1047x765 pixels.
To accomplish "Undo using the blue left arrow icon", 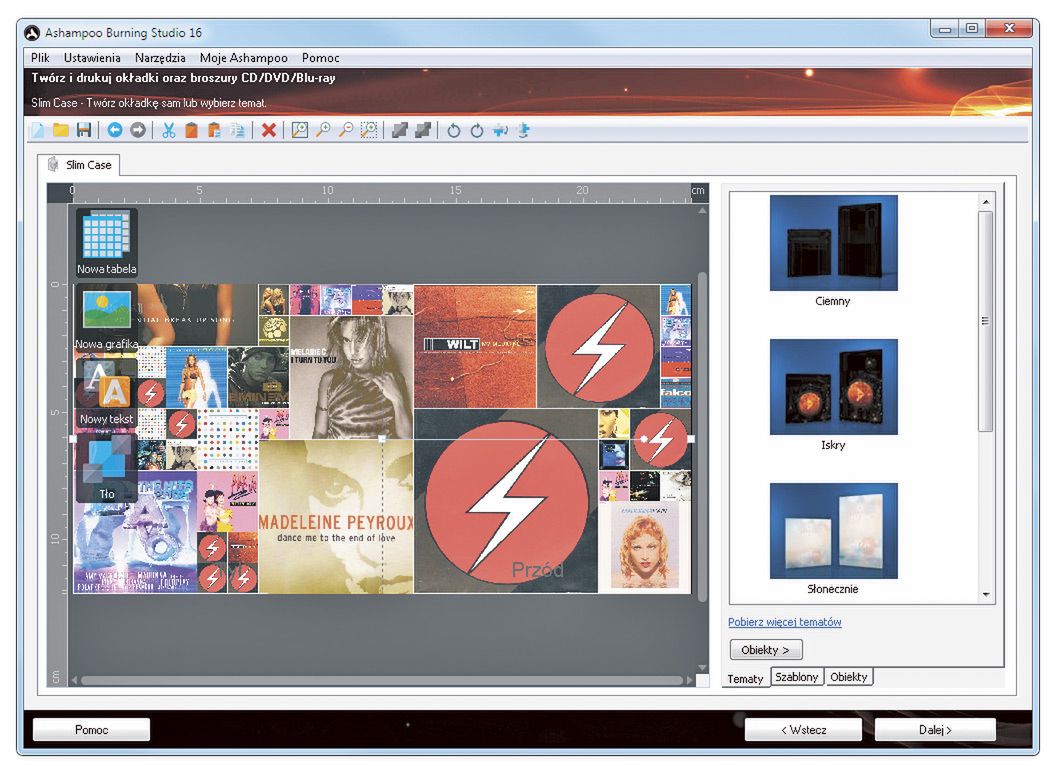I will 115,130.
